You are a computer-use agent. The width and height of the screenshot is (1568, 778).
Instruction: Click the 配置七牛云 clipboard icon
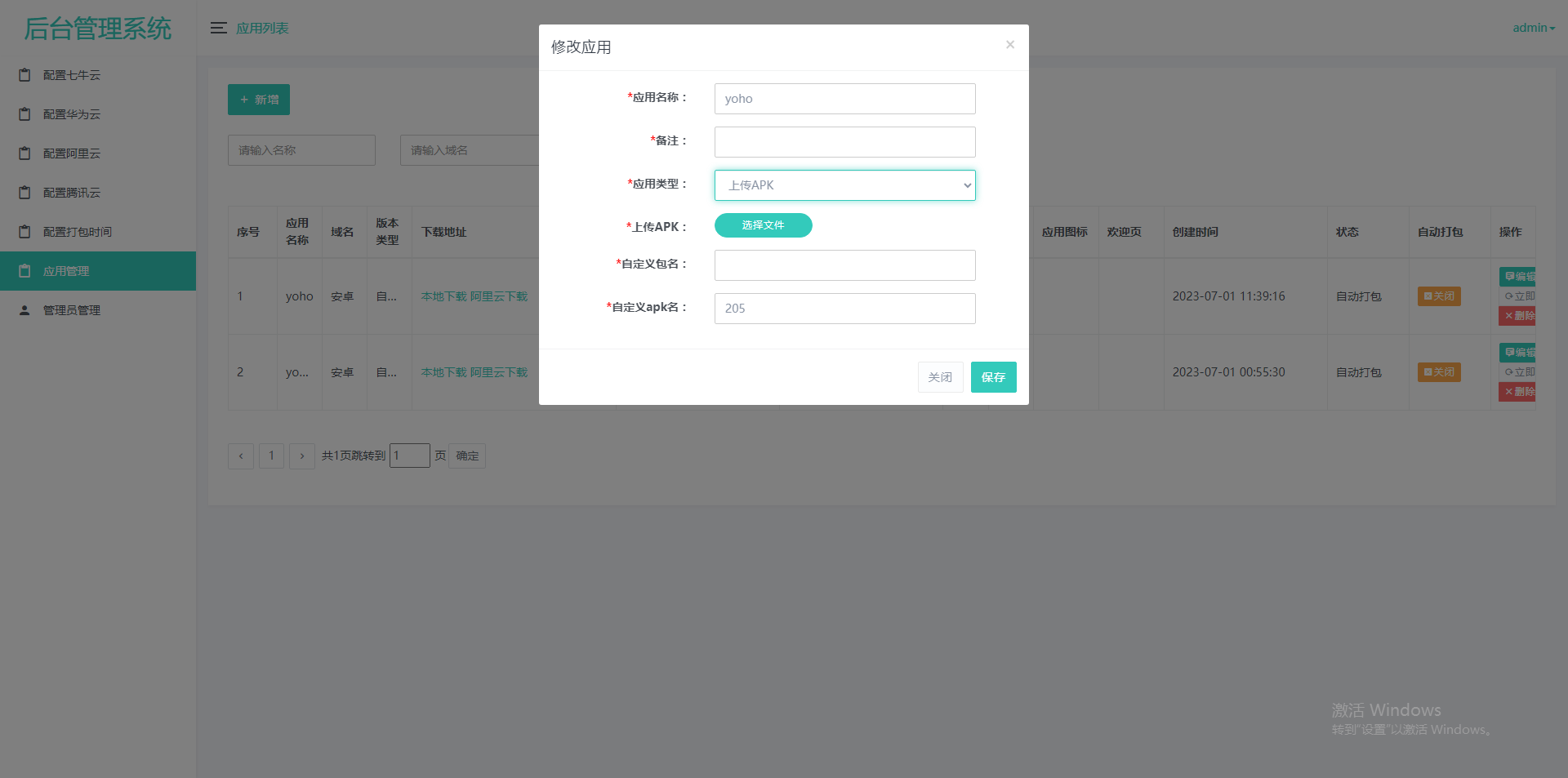(24, 75)
